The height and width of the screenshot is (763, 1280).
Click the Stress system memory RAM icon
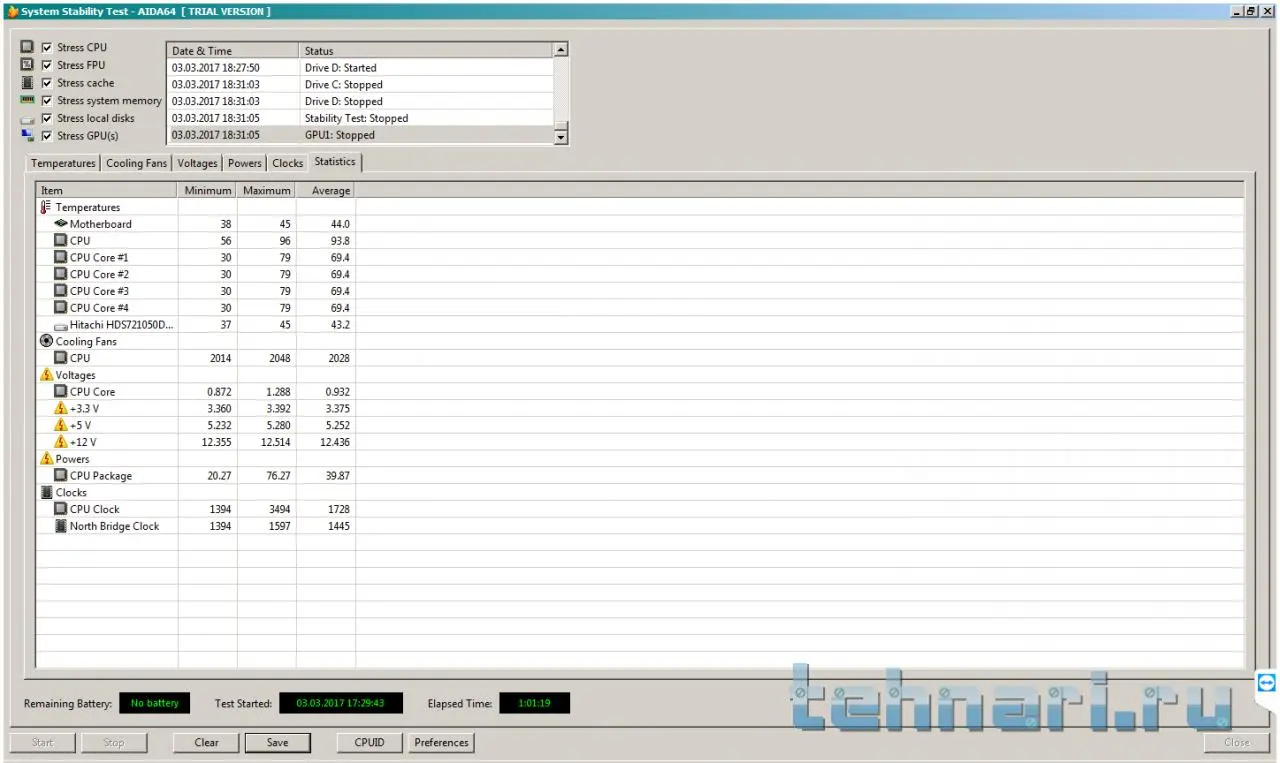click(27, 100)
